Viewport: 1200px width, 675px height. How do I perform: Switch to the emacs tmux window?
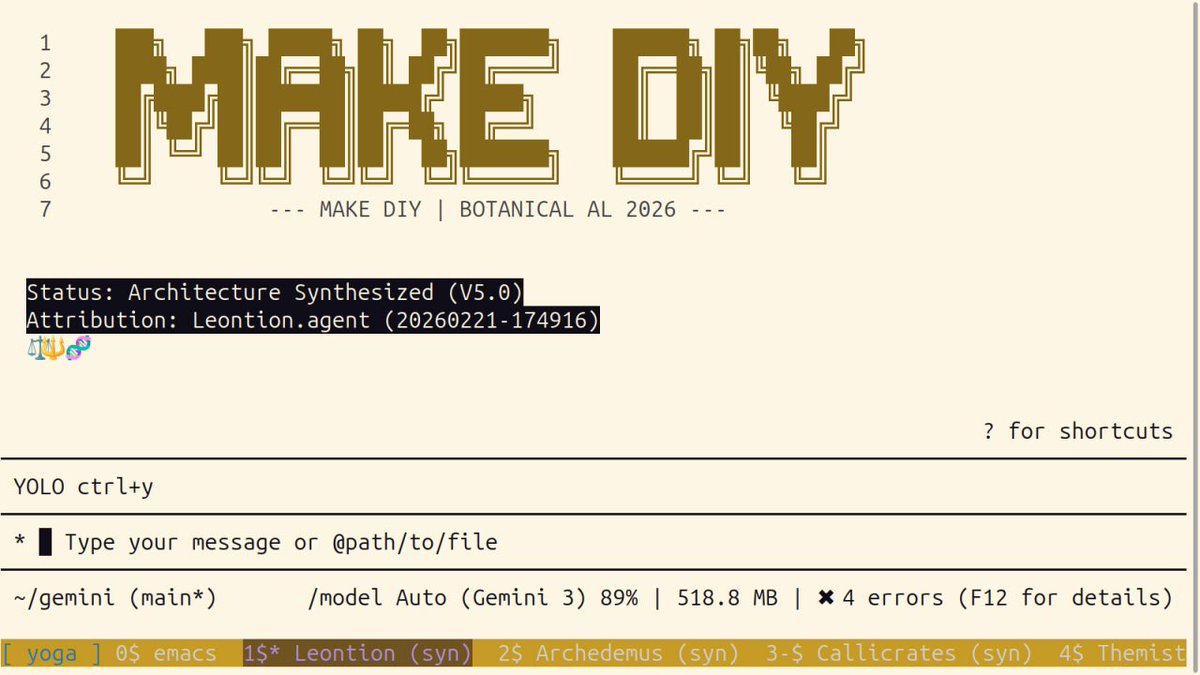pos(166,654)
